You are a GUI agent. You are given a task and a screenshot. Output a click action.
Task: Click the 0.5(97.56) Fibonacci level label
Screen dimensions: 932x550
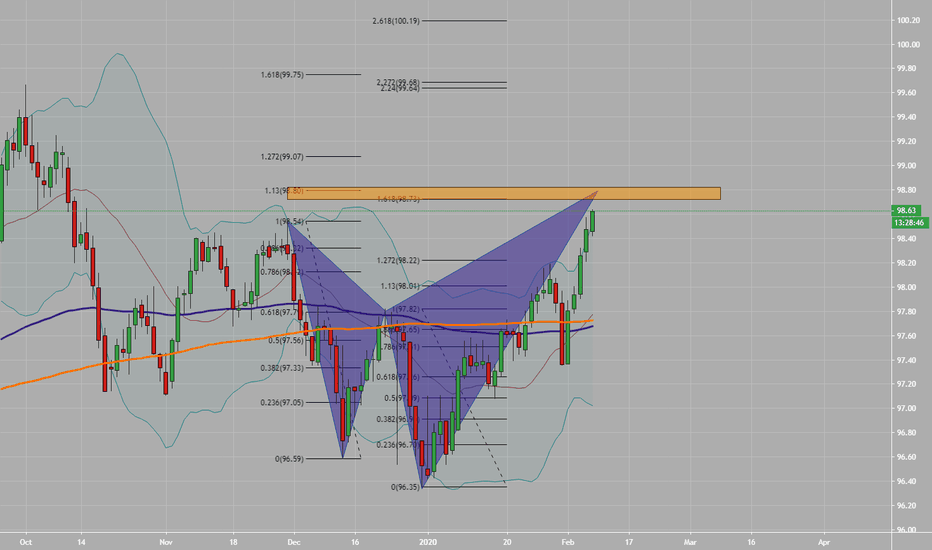tap(286, 341)
